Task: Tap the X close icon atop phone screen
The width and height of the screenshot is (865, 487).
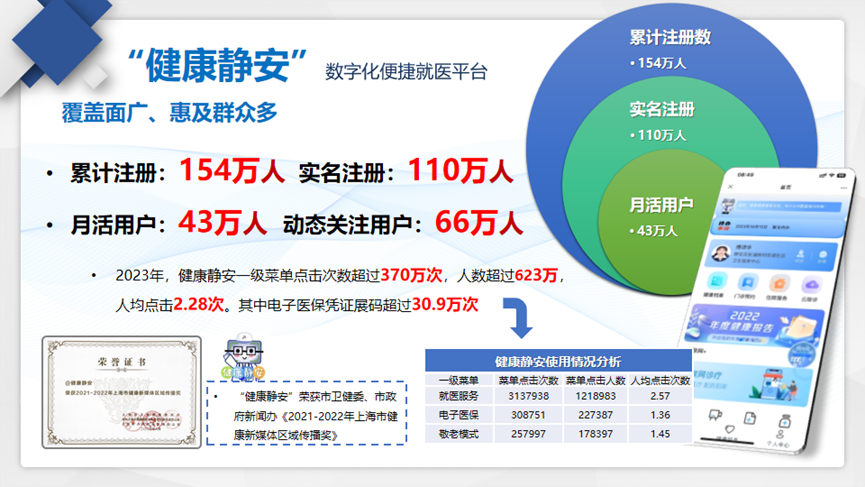Action: (x=731, y=186)
